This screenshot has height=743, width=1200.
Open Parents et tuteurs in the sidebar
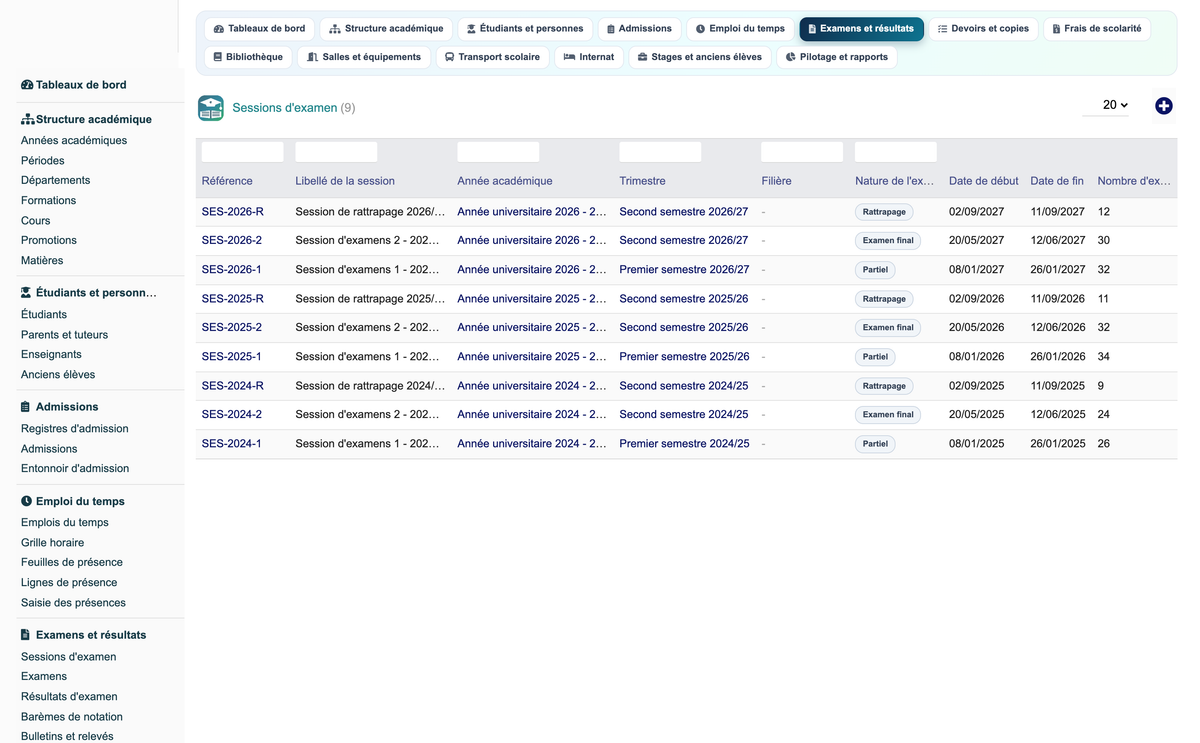point(65,334)
